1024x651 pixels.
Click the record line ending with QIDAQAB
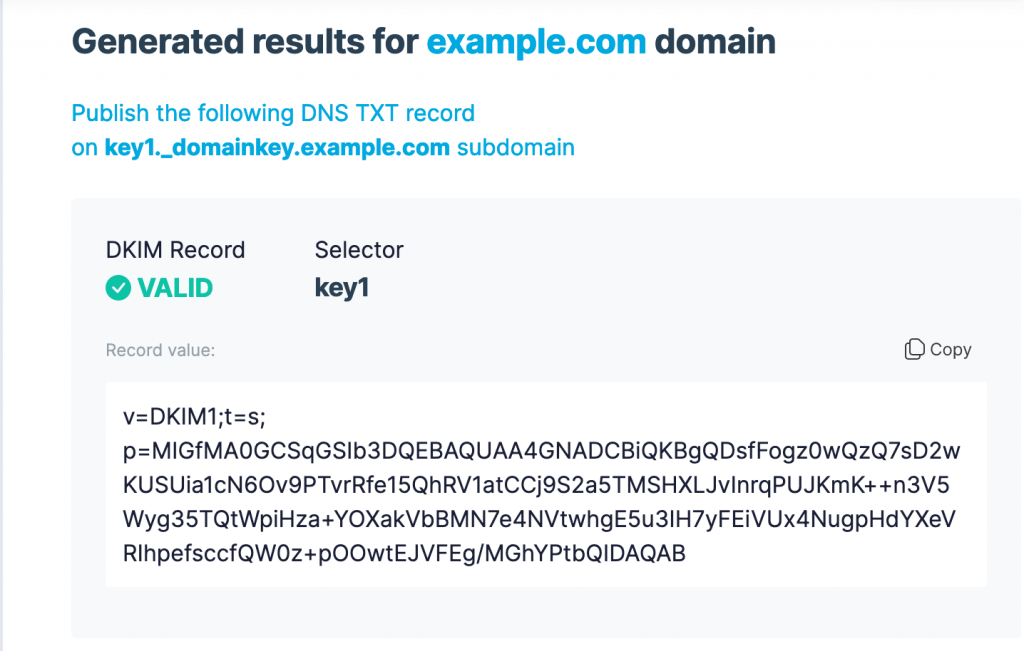[404, 553]
